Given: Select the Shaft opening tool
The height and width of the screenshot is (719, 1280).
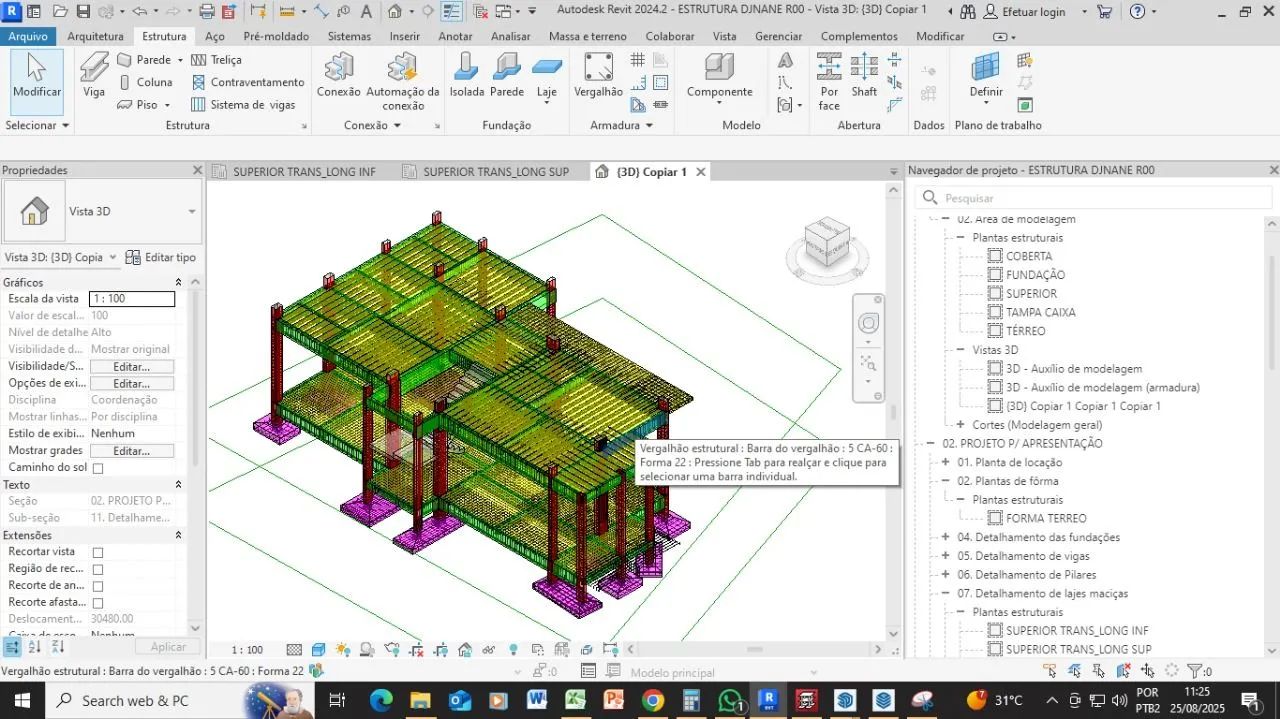Looking at the screenshot, I should click(864, 75).
